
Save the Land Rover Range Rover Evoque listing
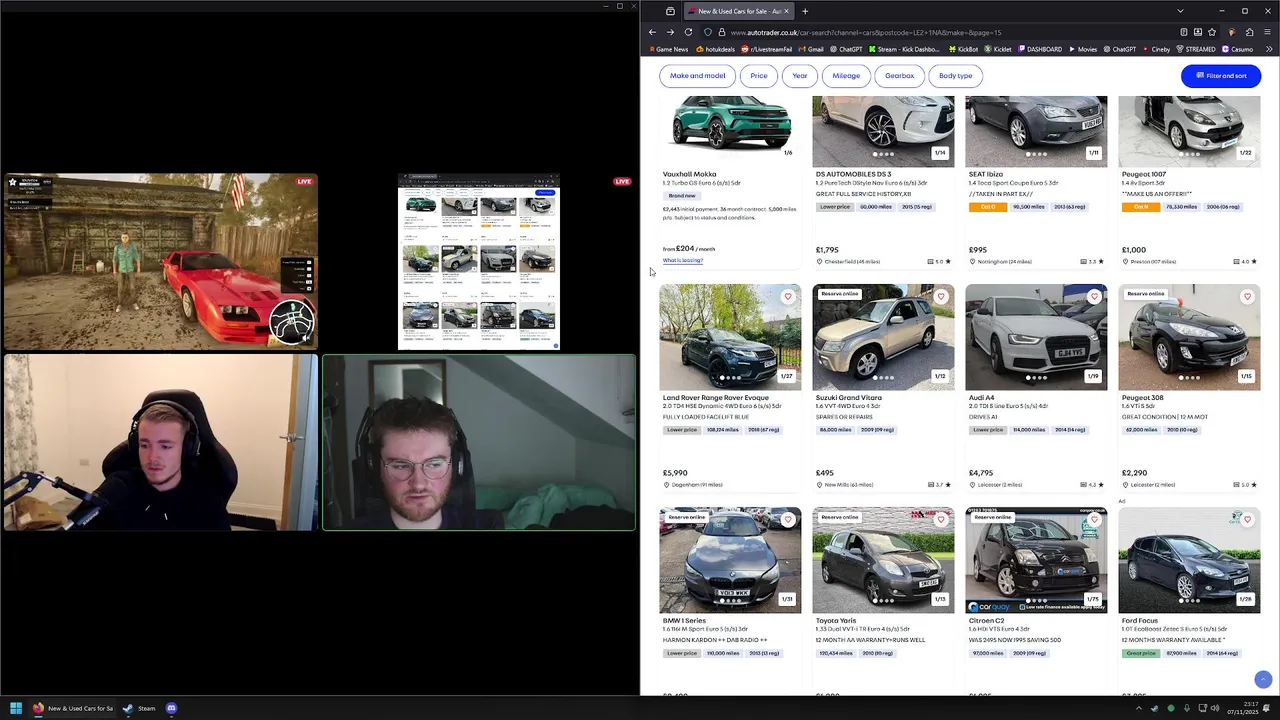(788, 297)
